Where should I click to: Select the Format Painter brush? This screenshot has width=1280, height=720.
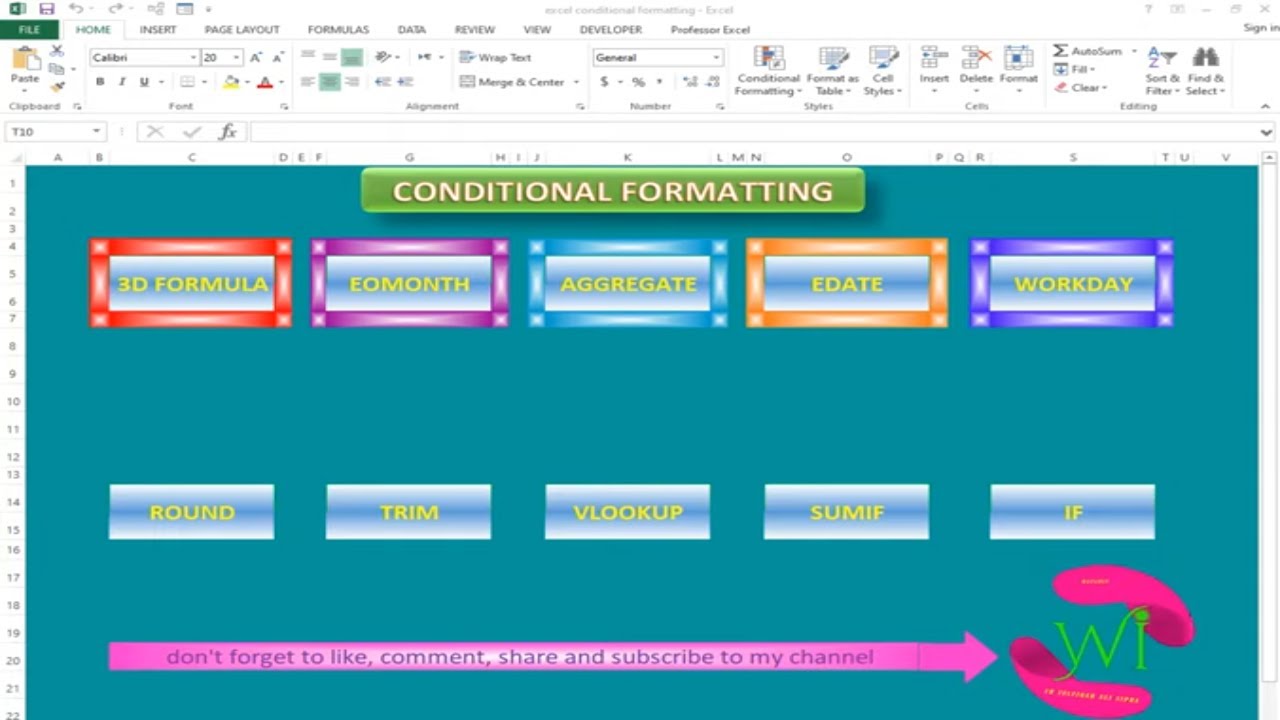point(57,87)
